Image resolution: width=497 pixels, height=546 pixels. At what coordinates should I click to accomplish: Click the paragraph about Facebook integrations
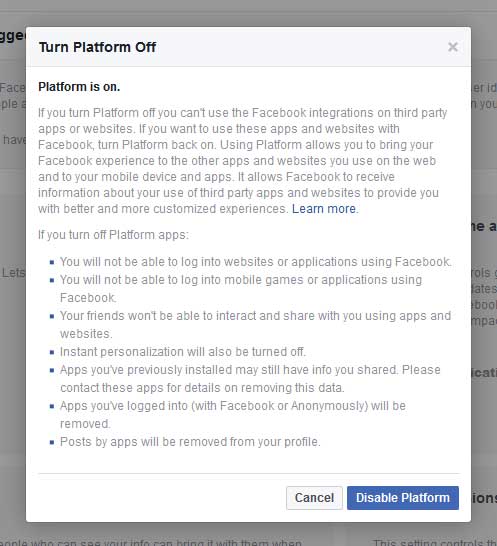(242, 161)
